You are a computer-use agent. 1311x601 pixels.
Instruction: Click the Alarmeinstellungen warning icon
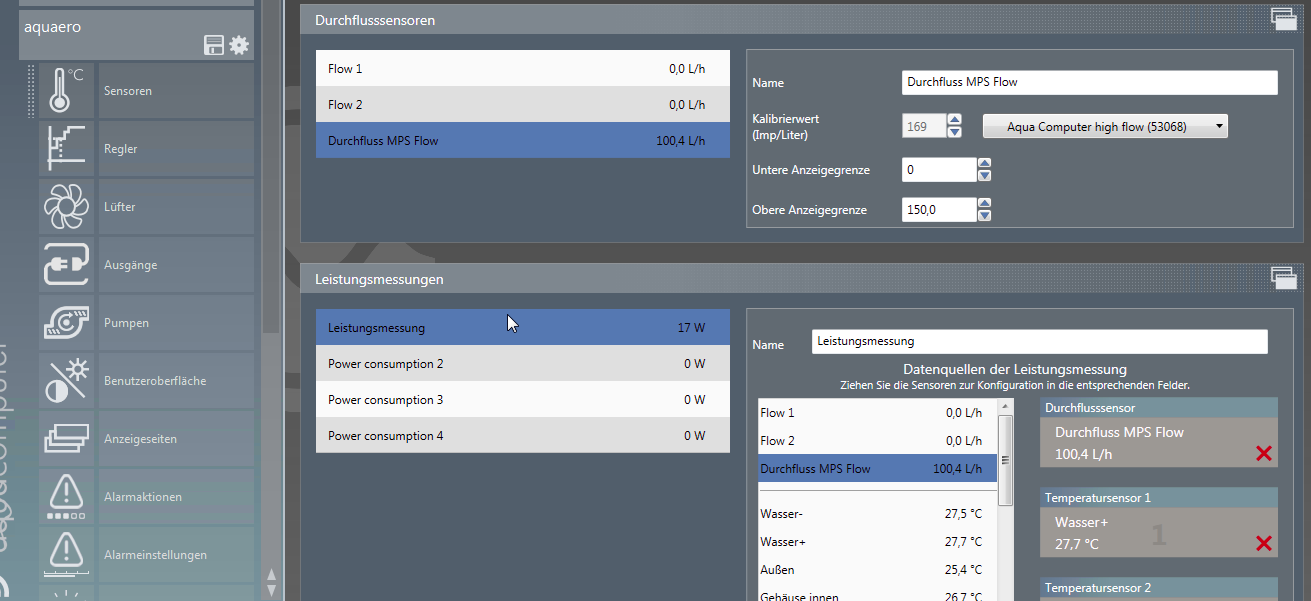click(x=66, y=554)
